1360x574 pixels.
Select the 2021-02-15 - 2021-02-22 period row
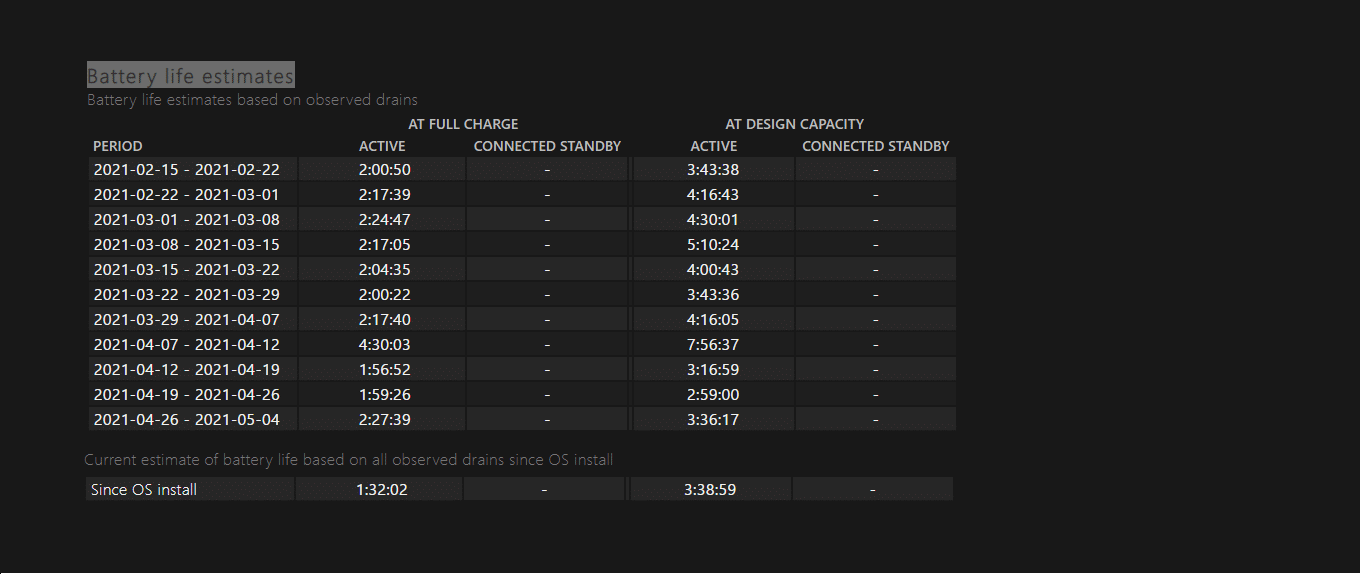[187, 170]
